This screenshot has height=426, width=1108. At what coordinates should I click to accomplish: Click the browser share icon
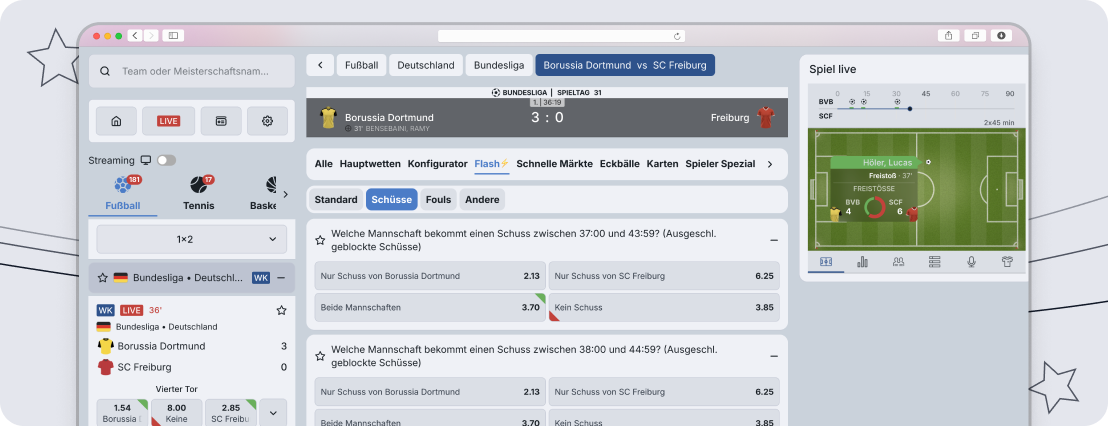click(948, 35)
